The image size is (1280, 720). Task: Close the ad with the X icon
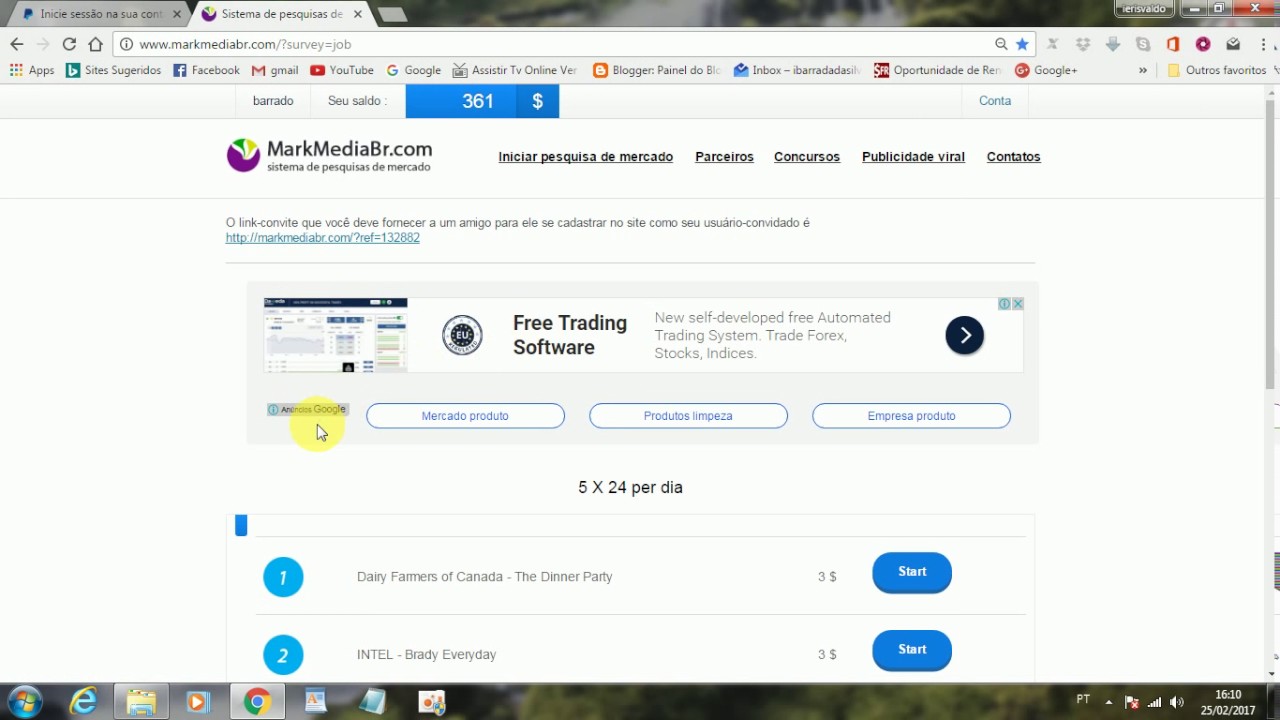(x=1017, y=304)
